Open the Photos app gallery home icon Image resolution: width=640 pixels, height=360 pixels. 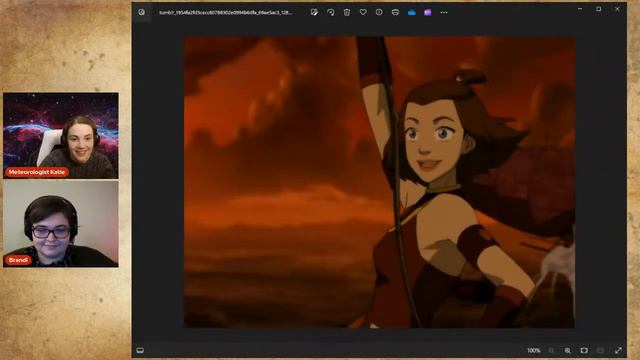pyautogui.click(x=142, y=12)
